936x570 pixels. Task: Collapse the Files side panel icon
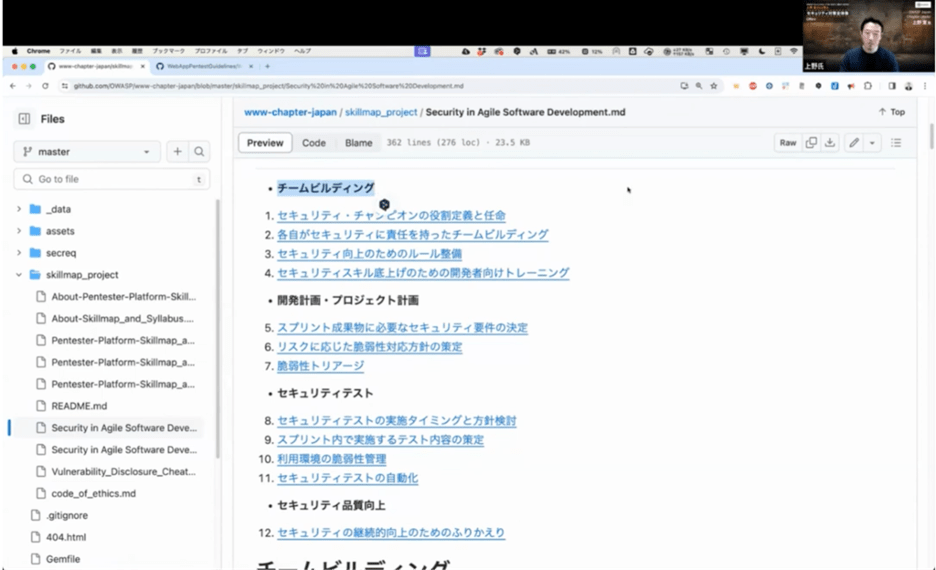tap(24, 119)
